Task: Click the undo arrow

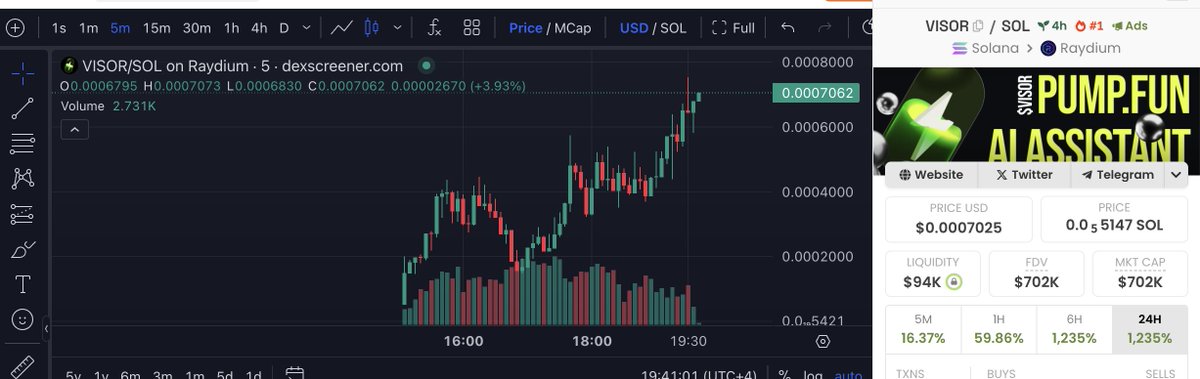Action: (x=788, y=28)
